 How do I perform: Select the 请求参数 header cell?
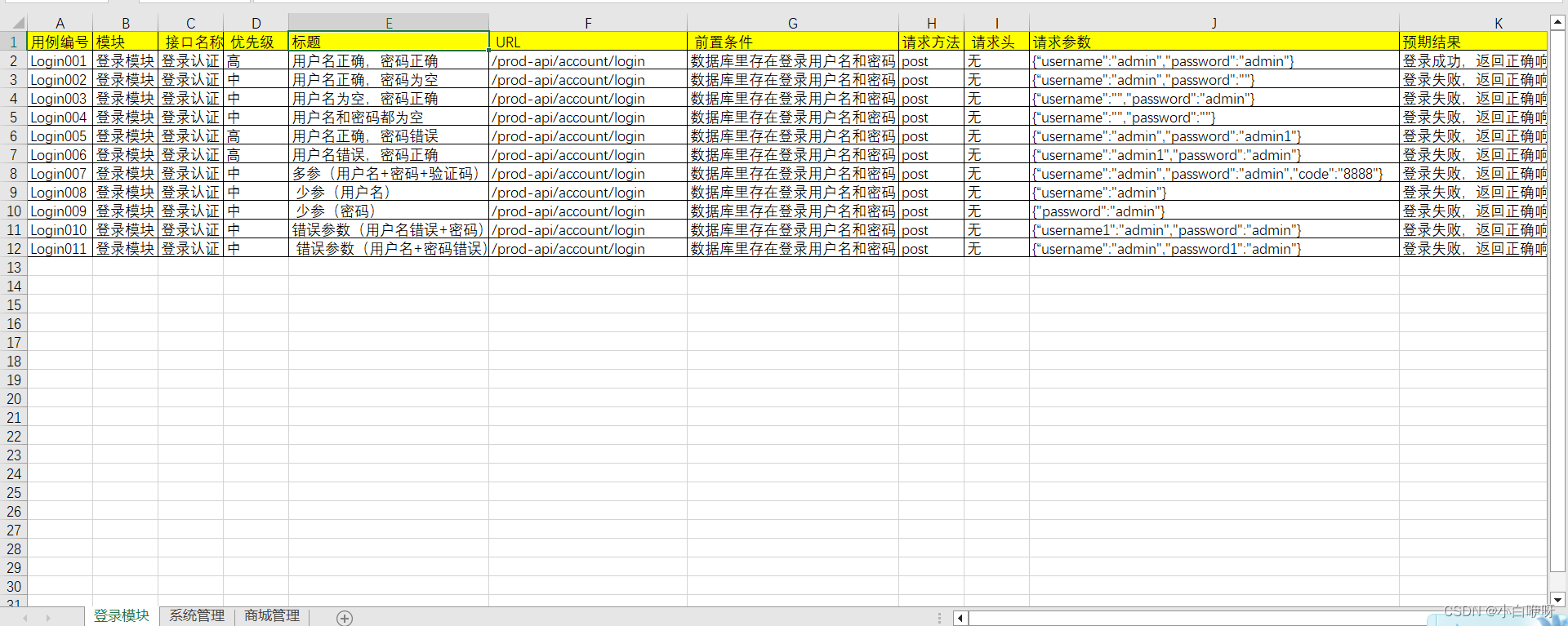point(1214,42)
